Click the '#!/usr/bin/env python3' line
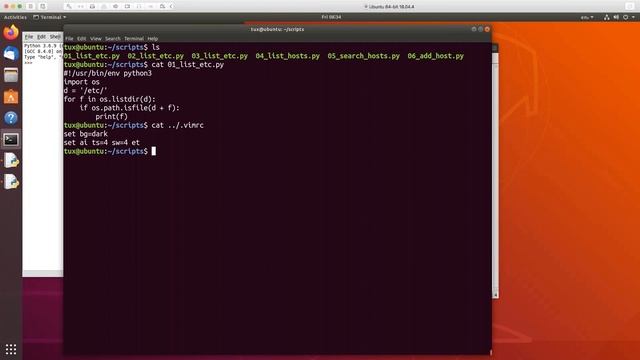This screenshot has height=360, width=640. pos(108,73)
